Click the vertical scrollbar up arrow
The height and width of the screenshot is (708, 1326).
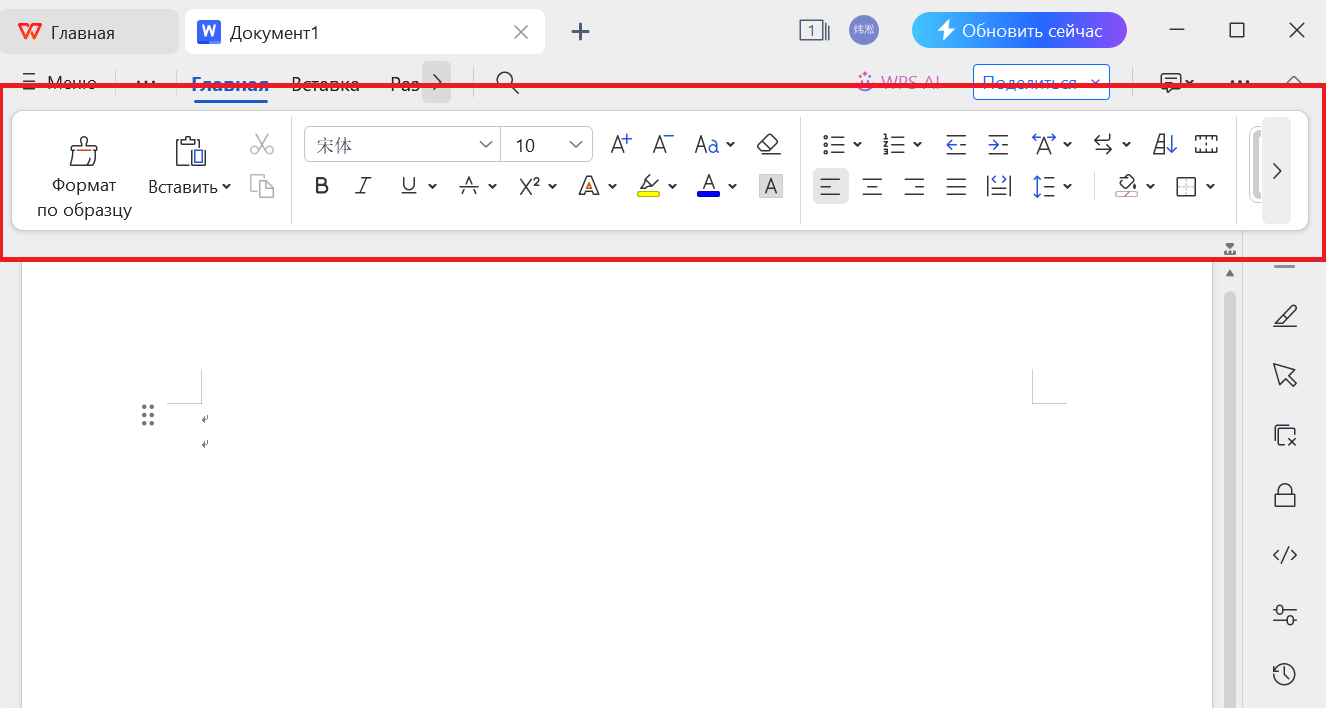1230,273
